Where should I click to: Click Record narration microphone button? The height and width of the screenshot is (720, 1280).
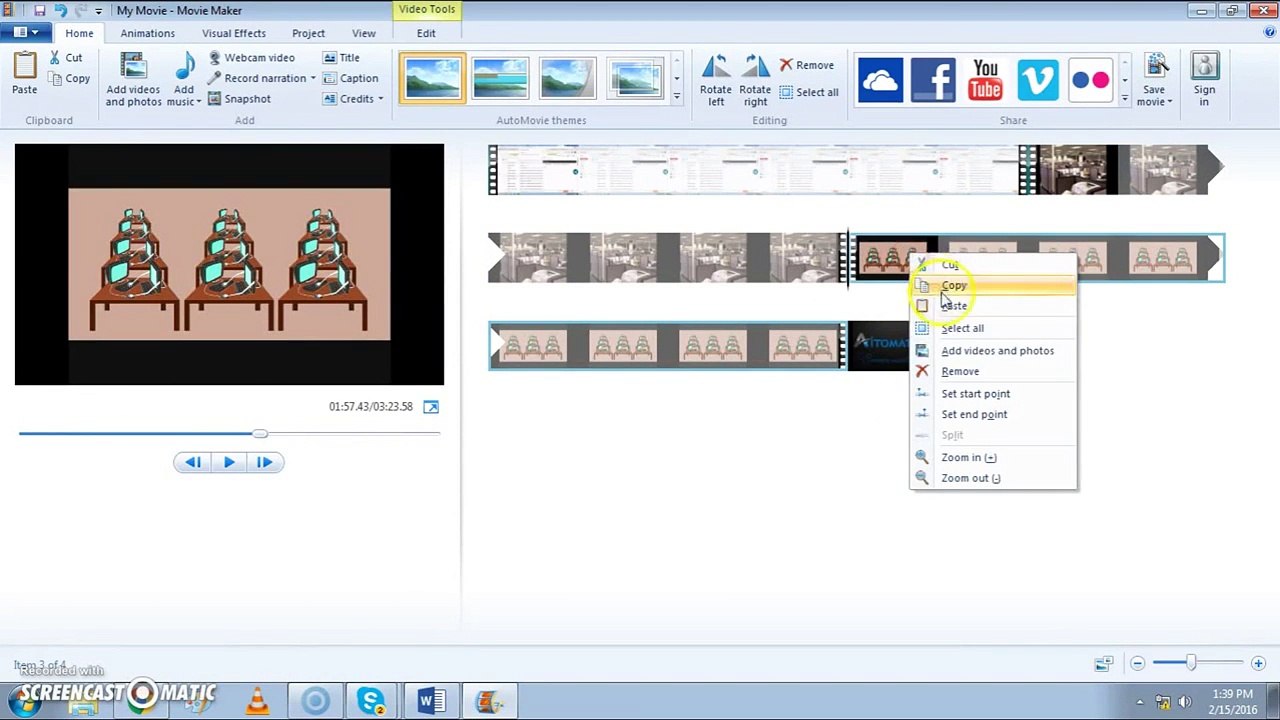click(257, 78)
